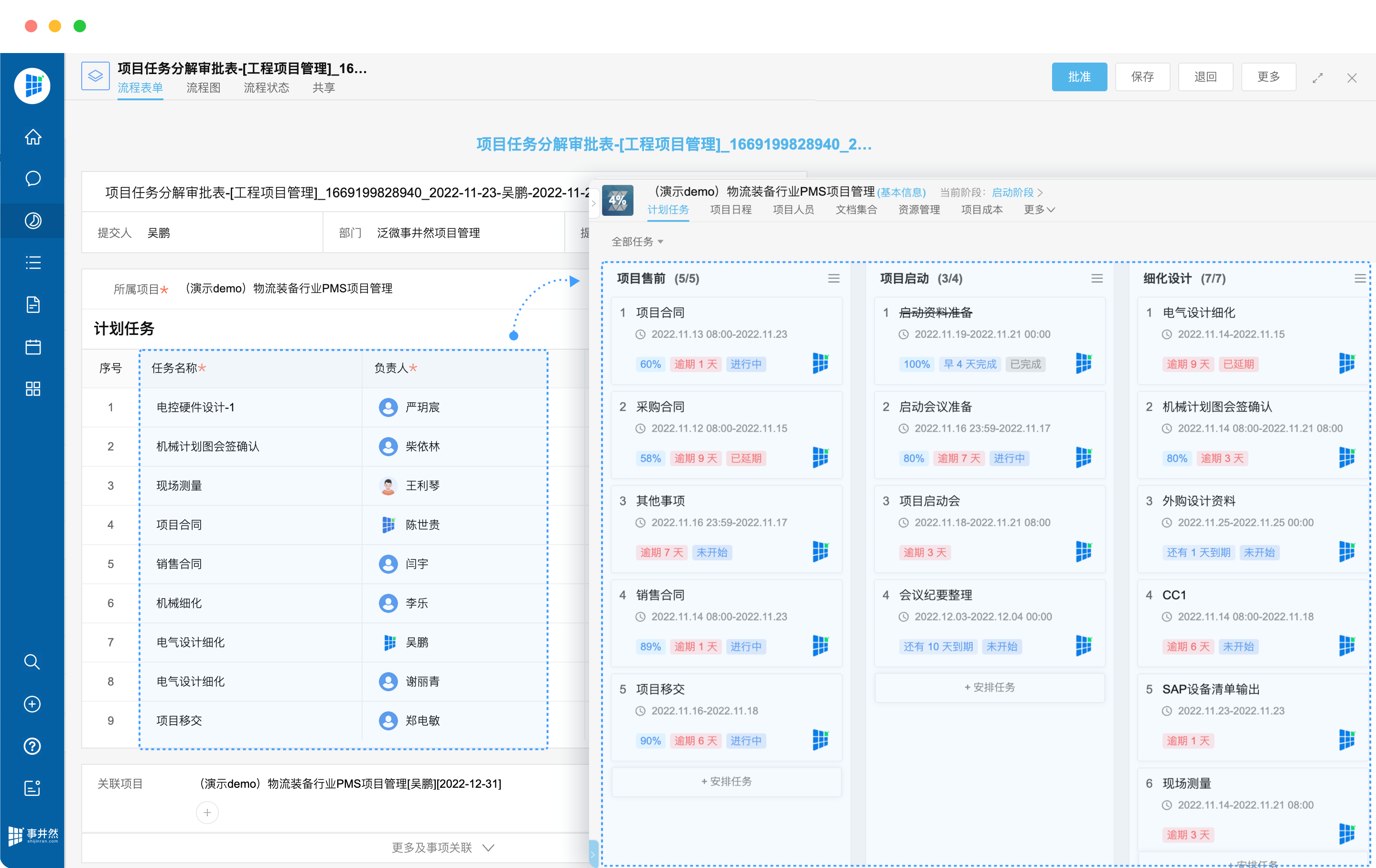1376x868 pixels.
Task: Click circular plus under 关联项目
Action: click(x=207, y=812)
